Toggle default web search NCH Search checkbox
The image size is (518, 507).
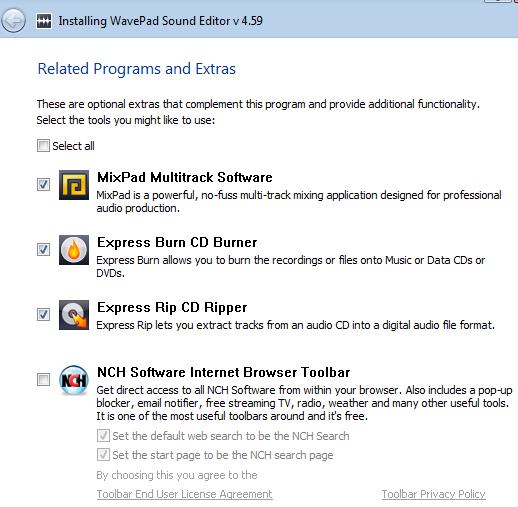click(103, 436)
